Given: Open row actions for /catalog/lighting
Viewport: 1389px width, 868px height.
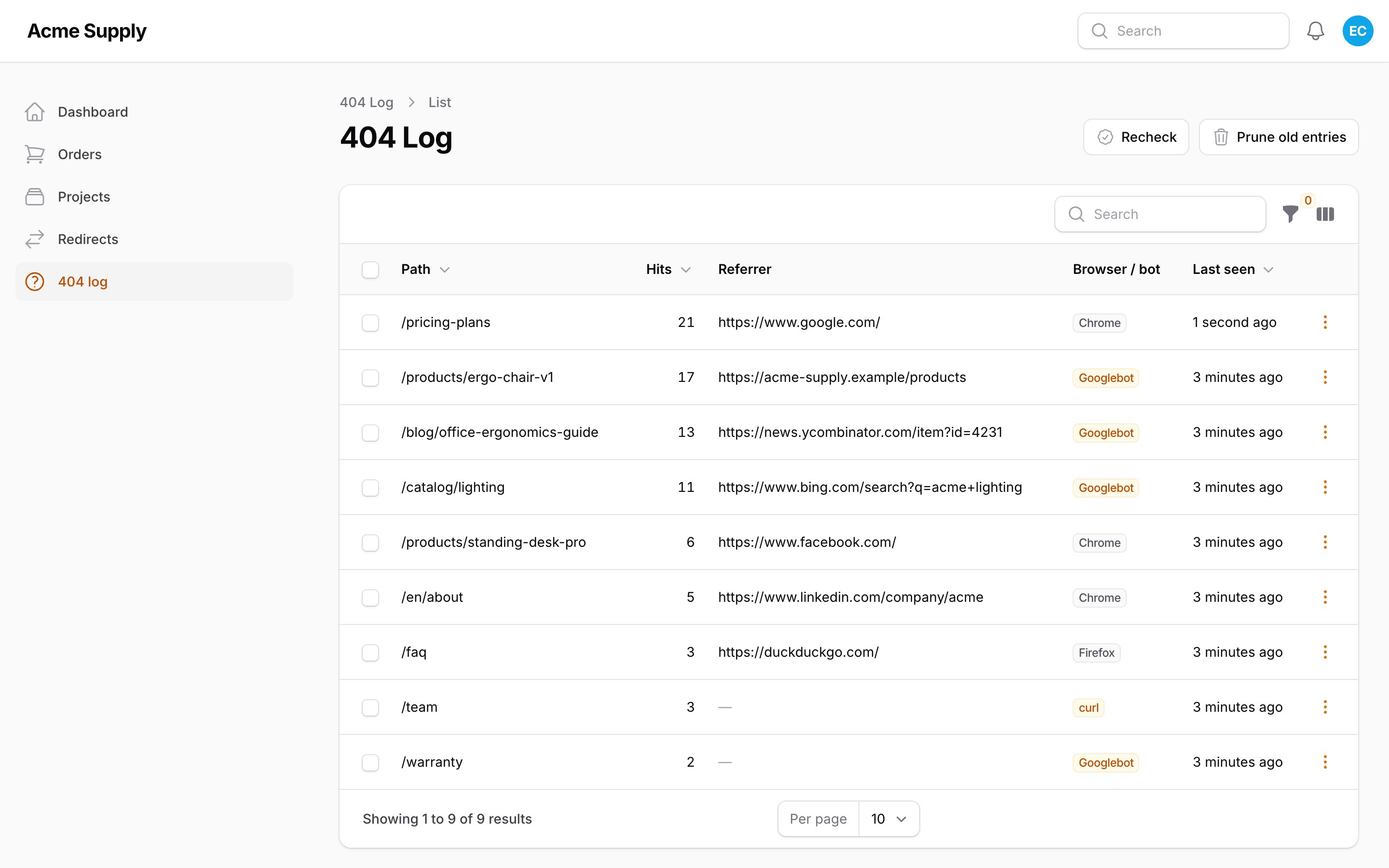Looking at the screenshot, I should [x=1325, y=488].
